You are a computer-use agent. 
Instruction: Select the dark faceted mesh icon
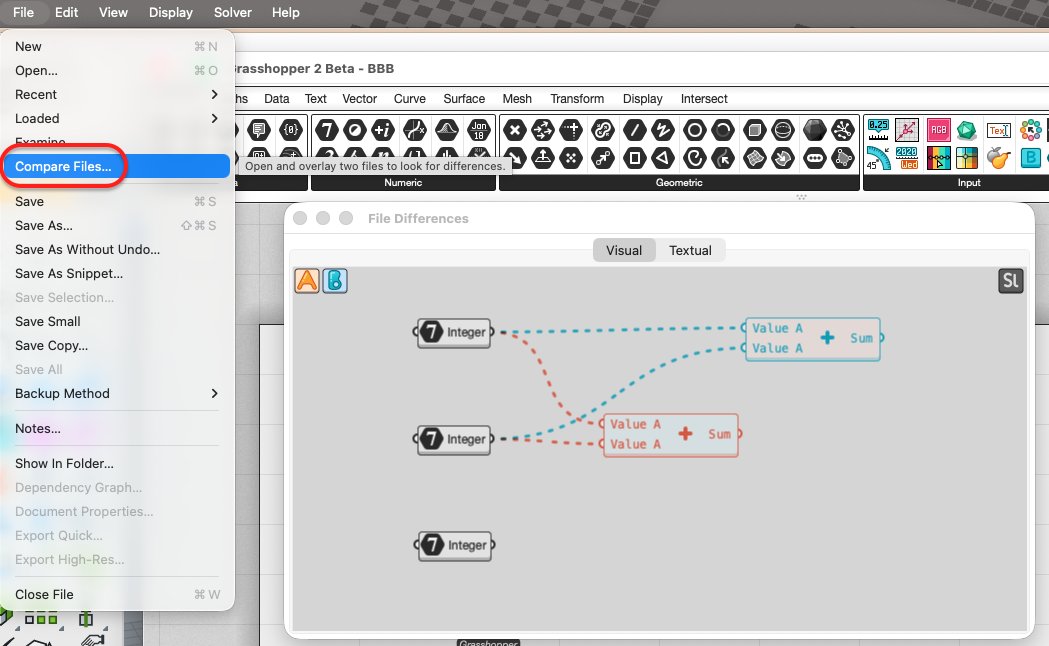pos(815,130)
